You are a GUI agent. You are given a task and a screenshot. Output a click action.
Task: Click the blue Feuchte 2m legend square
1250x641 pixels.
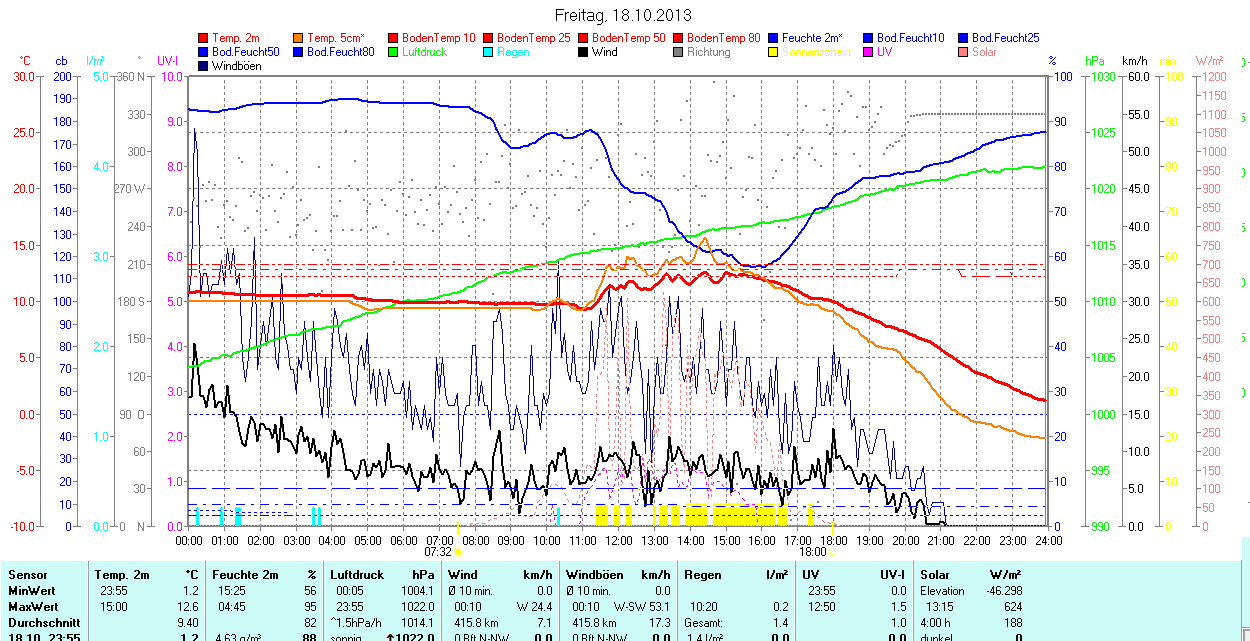point(773,38)
